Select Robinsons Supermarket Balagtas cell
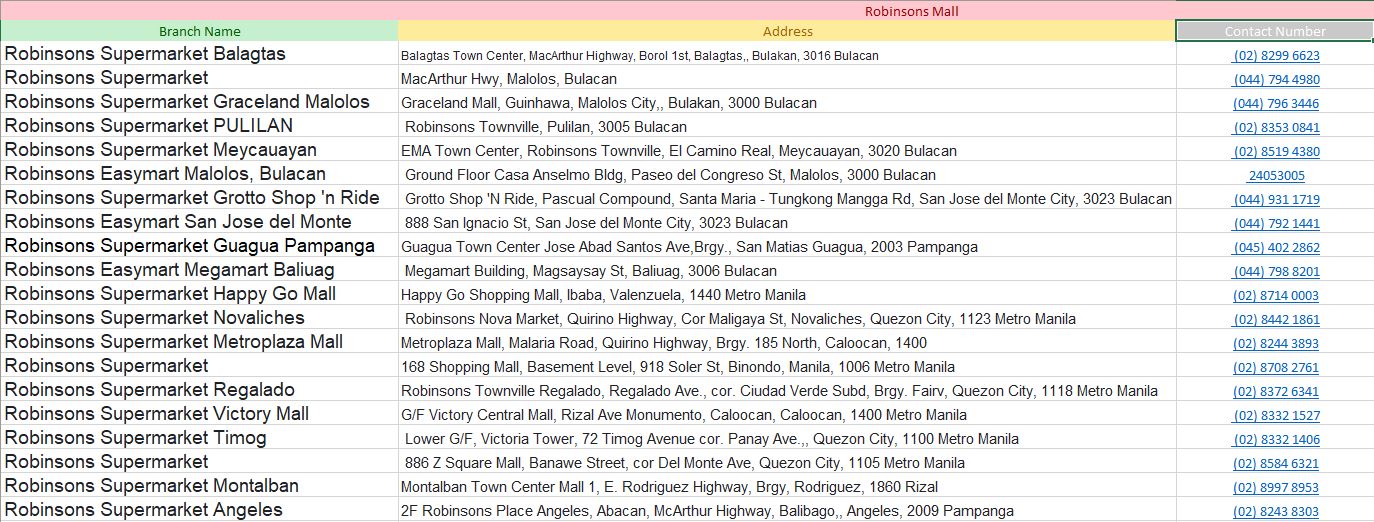The width and height of the screenshot is (1374, 522). click(x=199, y=54)
